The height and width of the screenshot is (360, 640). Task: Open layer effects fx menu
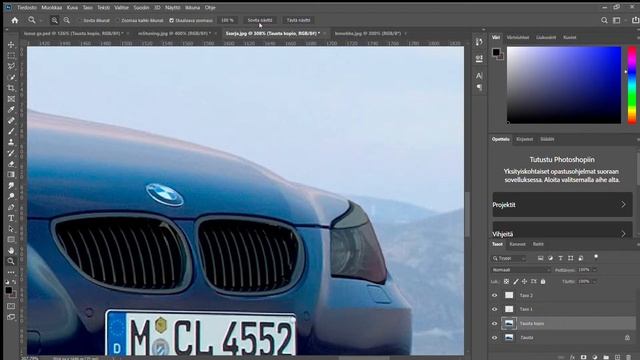572,357
